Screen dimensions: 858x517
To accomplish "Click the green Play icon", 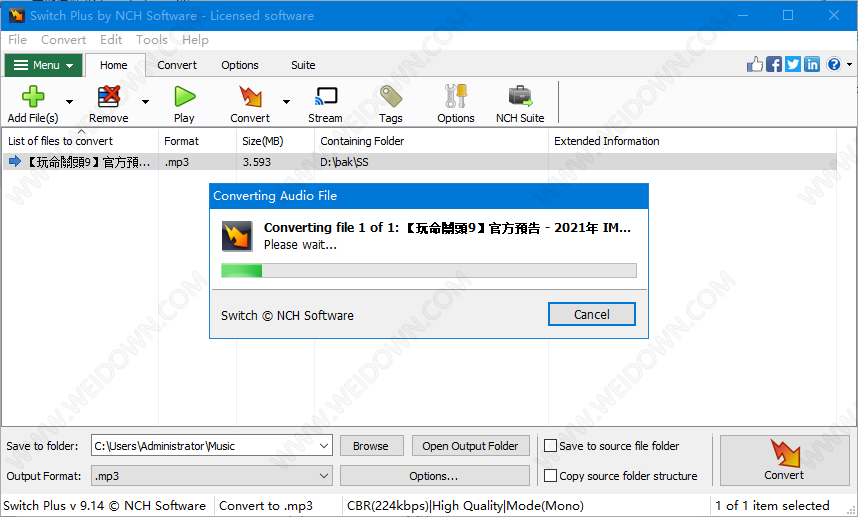I will (184, 97).
